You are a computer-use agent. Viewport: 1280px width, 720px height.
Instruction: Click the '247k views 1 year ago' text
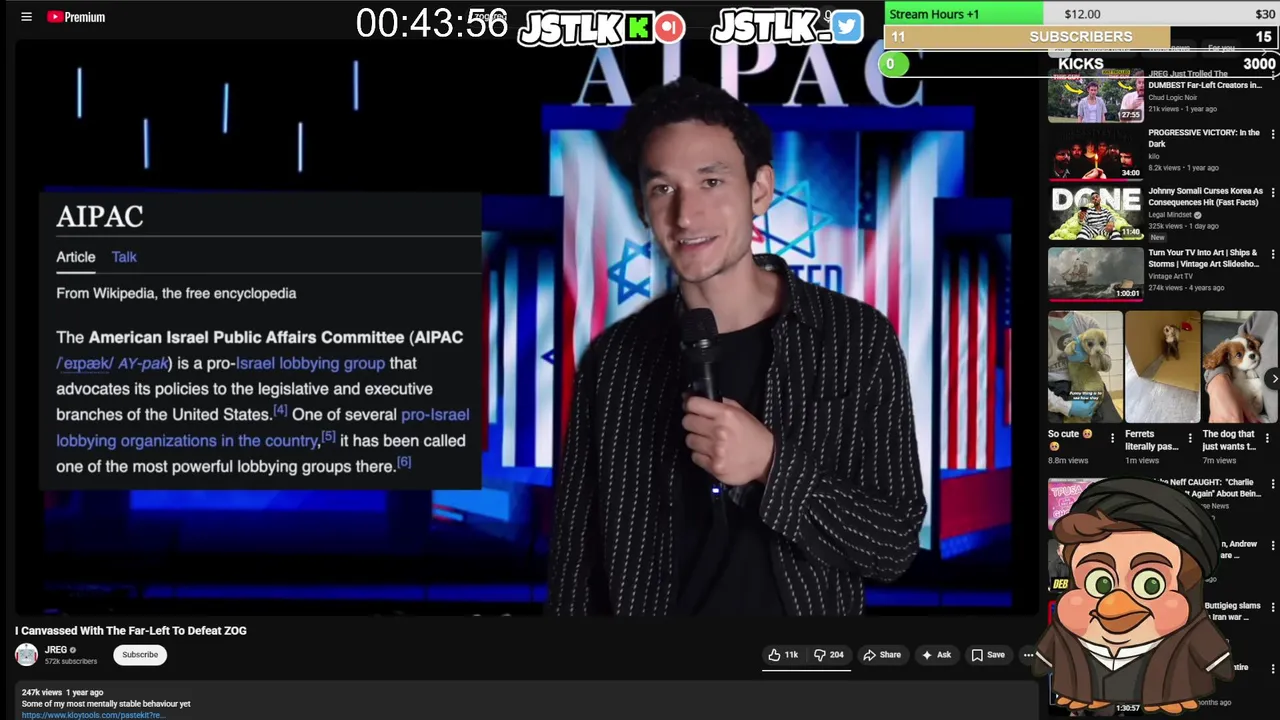tap(62, 692)
